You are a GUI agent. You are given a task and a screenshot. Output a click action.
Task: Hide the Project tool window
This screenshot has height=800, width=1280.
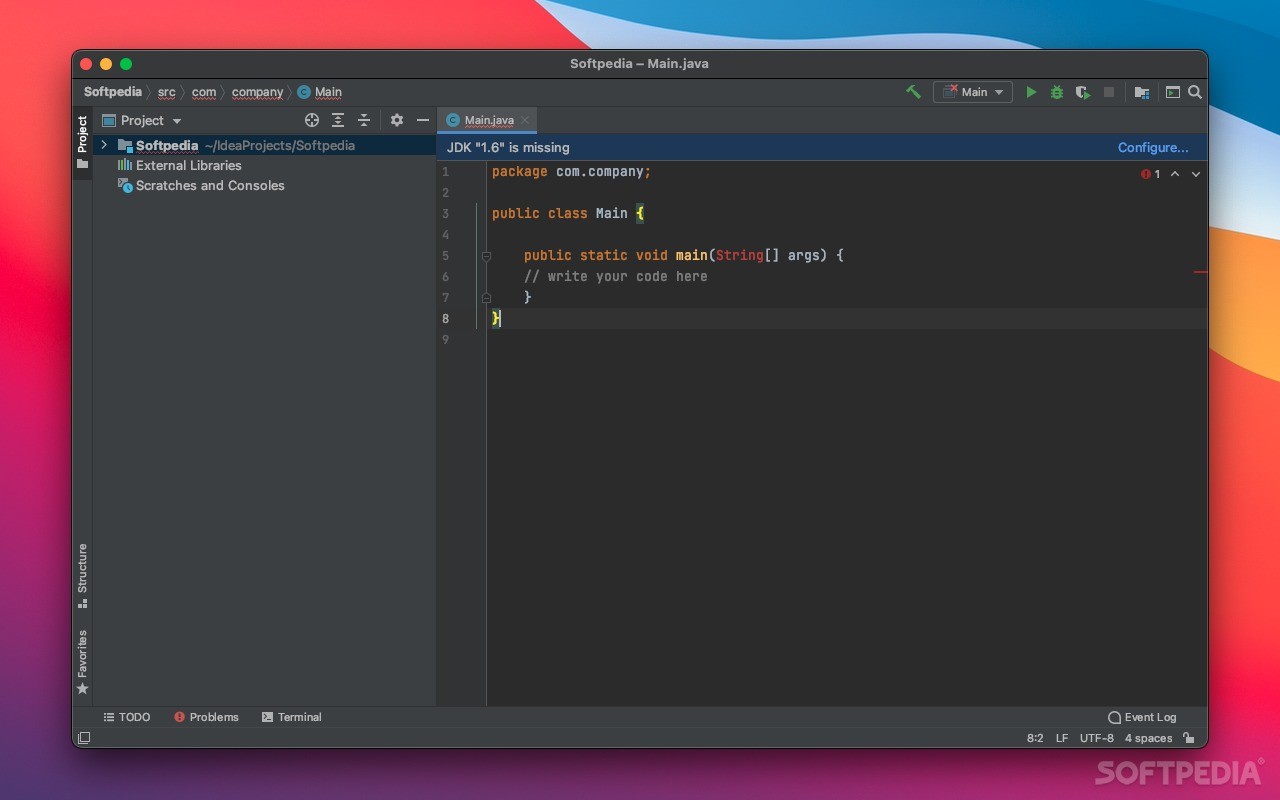(423, 120)
